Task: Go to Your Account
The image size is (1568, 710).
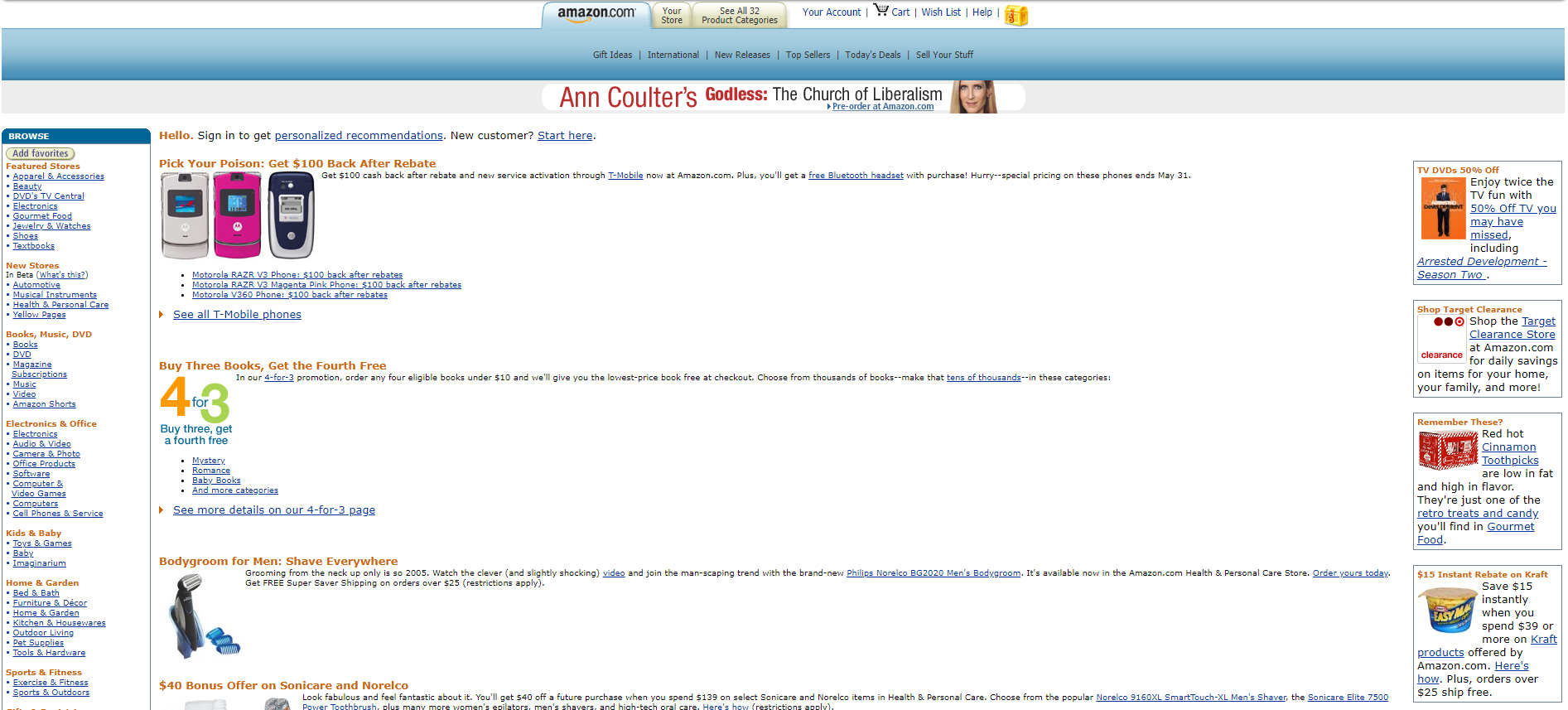Action: click(832, 12)
